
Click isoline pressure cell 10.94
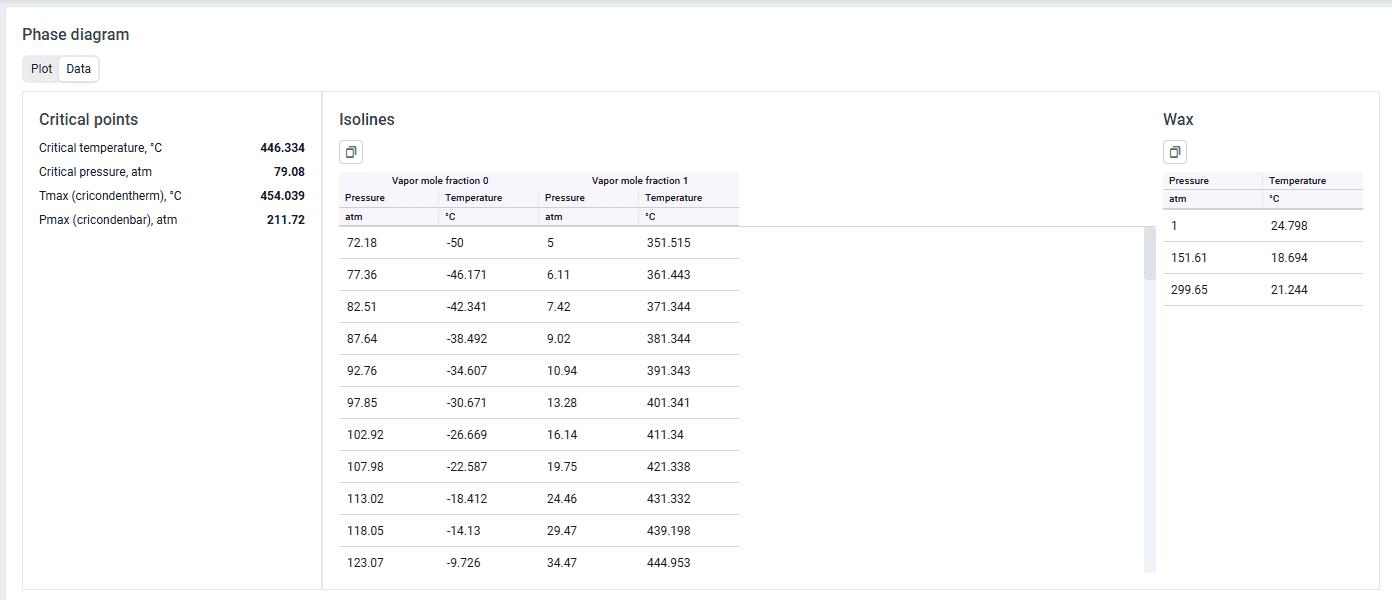[x=589, y=371]
